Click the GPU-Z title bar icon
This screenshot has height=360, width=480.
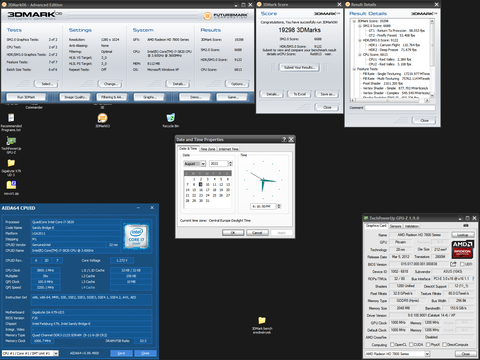coord(366,218)
